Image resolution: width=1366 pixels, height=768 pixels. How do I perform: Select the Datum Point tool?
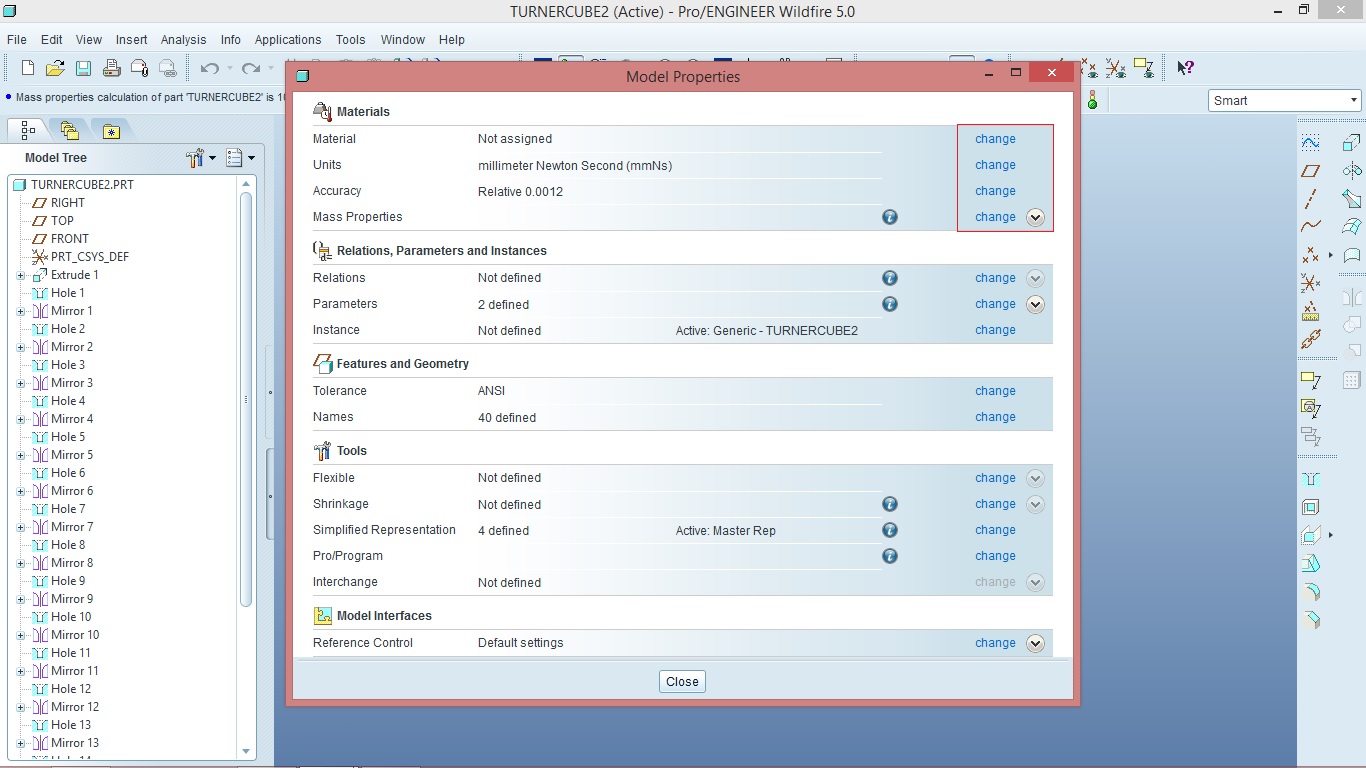pos(1310,255)
